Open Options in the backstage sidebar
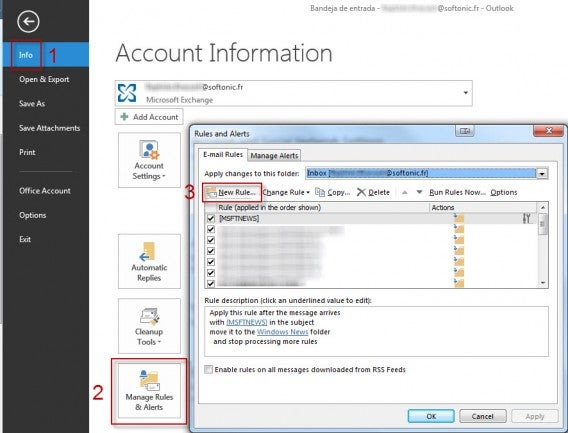Screen dimensions: 568x433 tap(33, 215)
